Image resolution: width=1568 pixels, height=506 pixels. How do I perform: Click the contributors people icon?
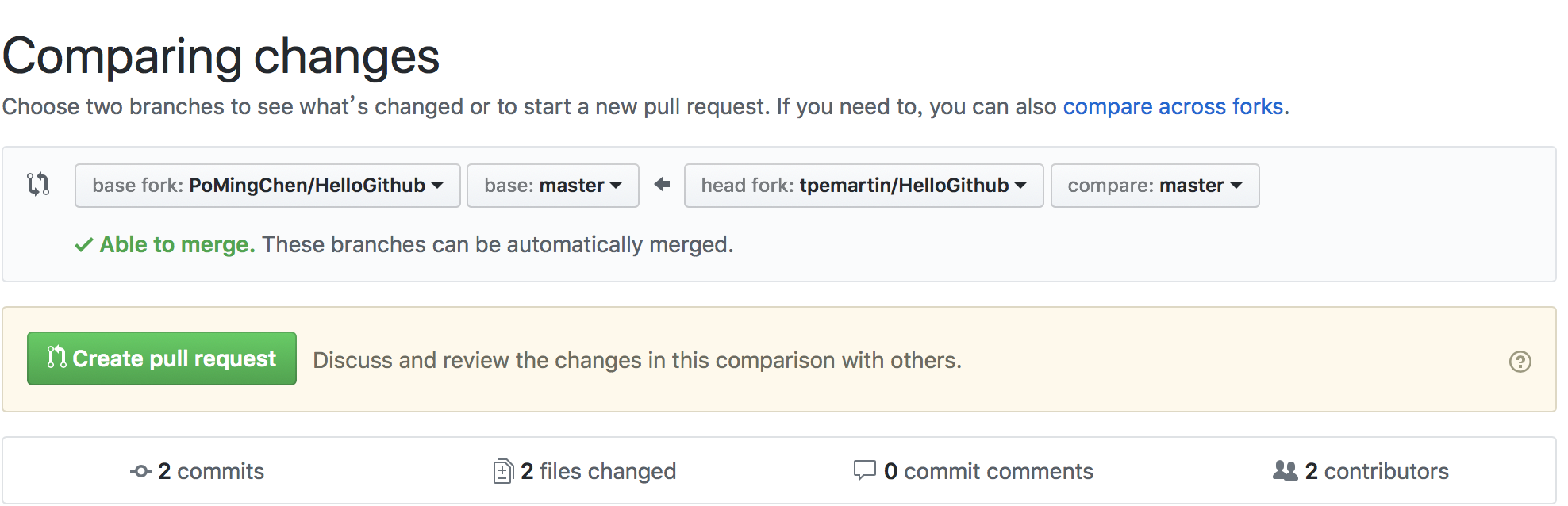[1285, 470]
